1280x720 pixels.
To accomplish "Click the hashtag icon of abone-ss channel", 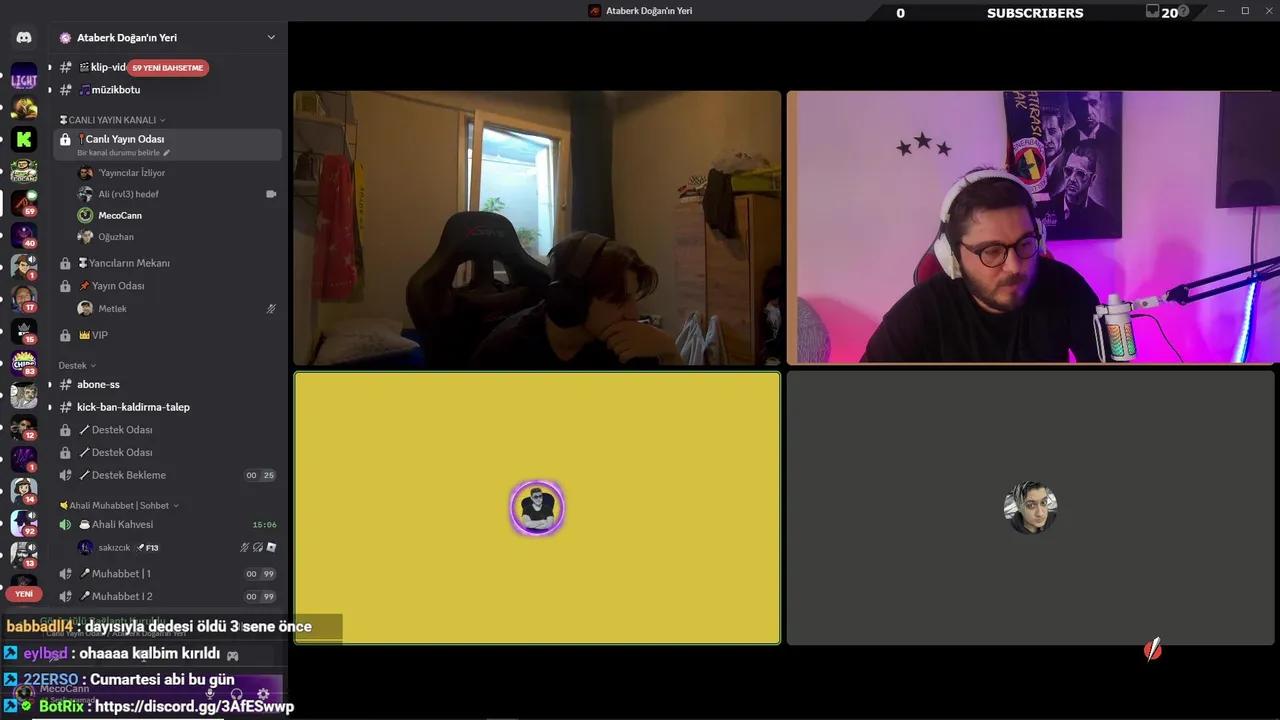I will (65, 384).
